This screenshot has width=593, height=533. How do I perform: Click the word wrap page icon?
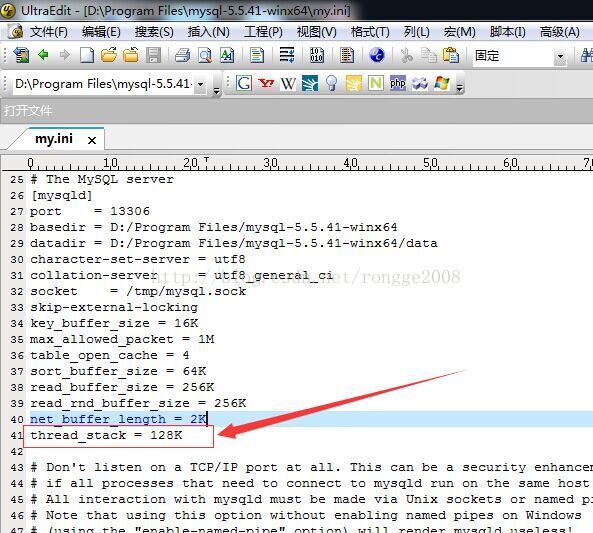pos(257,56)
